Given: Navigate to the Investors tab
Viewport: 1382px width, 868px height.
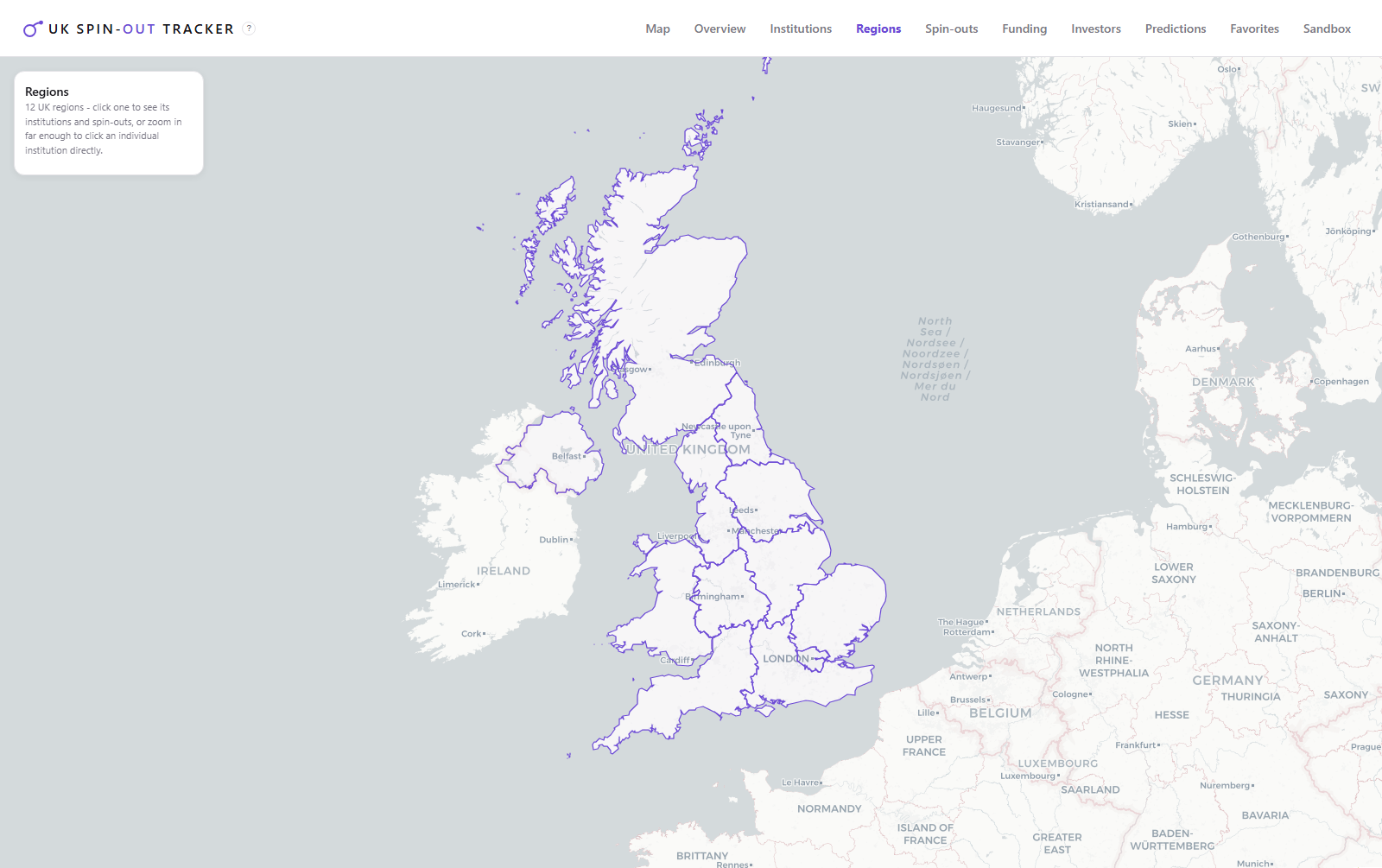Looking at the screenshot, I should click(1096, 29).
